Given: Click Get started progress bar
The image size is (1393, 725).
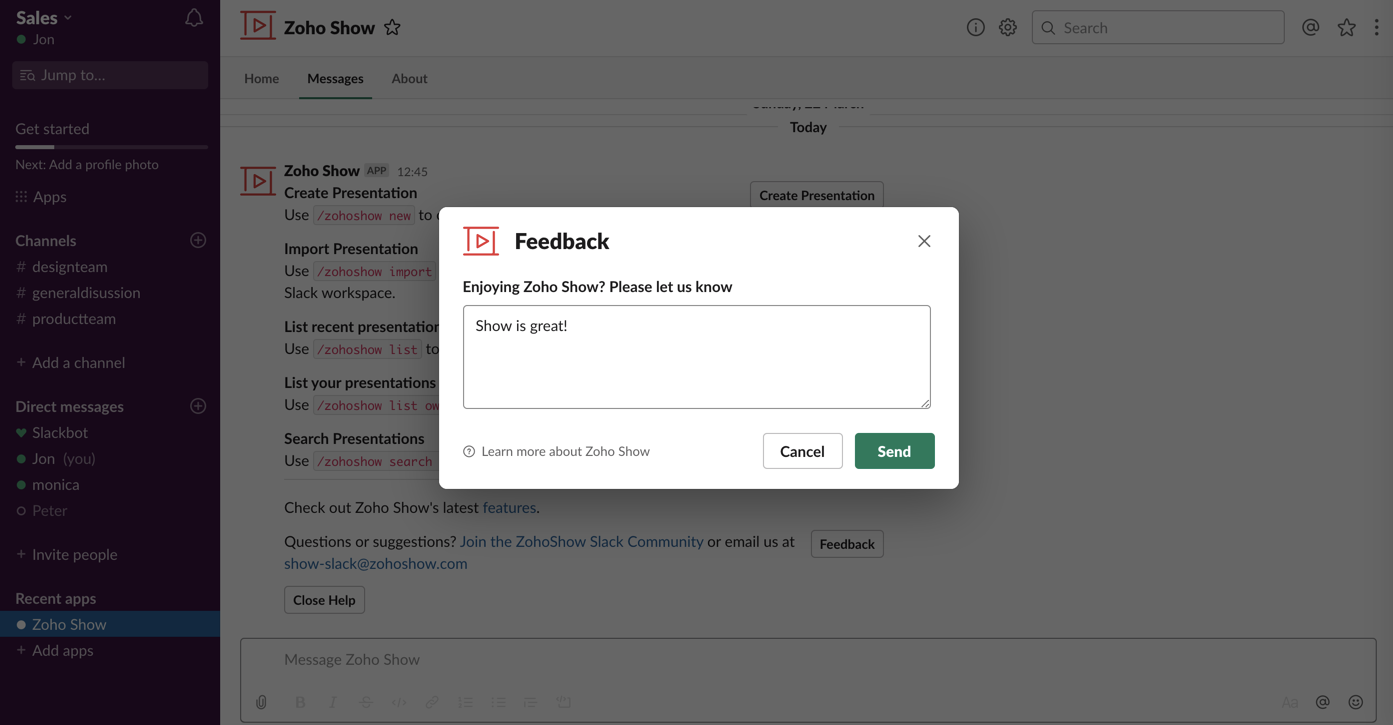Looking at the screenshot, I should [111, 147].
